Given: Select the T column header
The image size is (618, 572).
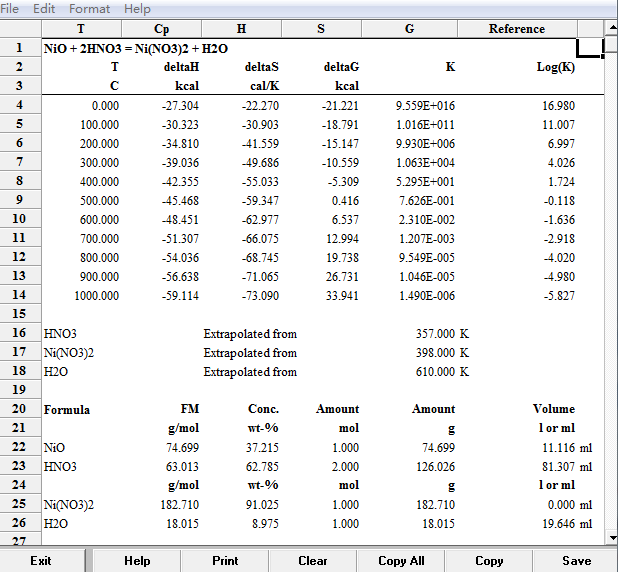Looking at the screenshot, I should coord(81,29).
